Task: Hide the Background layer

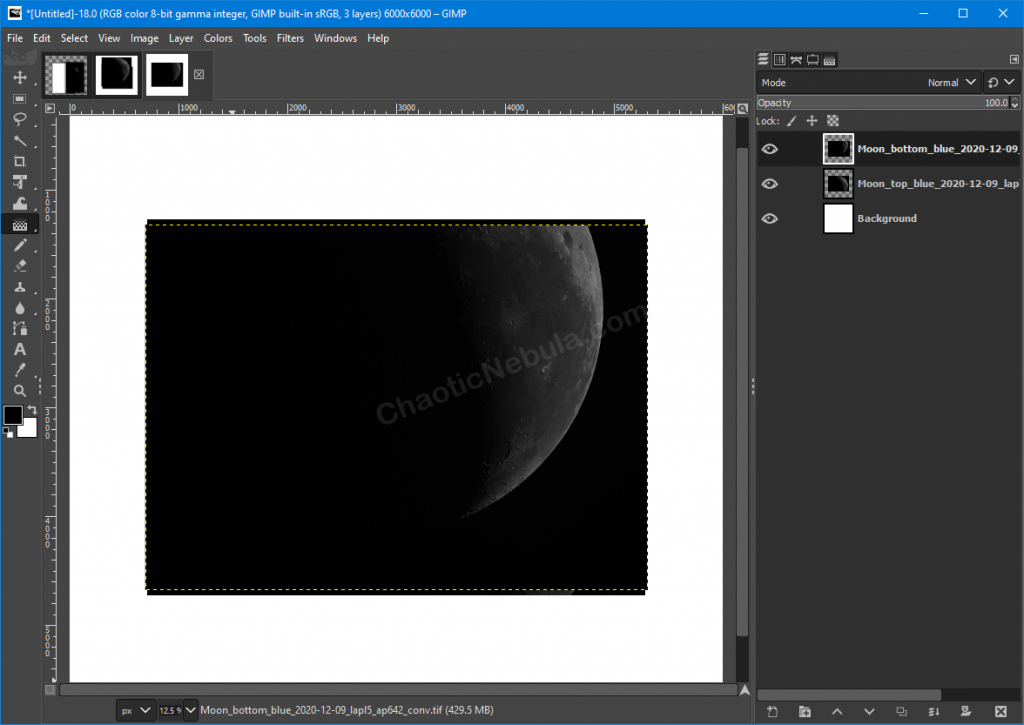Action: [770, 218]
